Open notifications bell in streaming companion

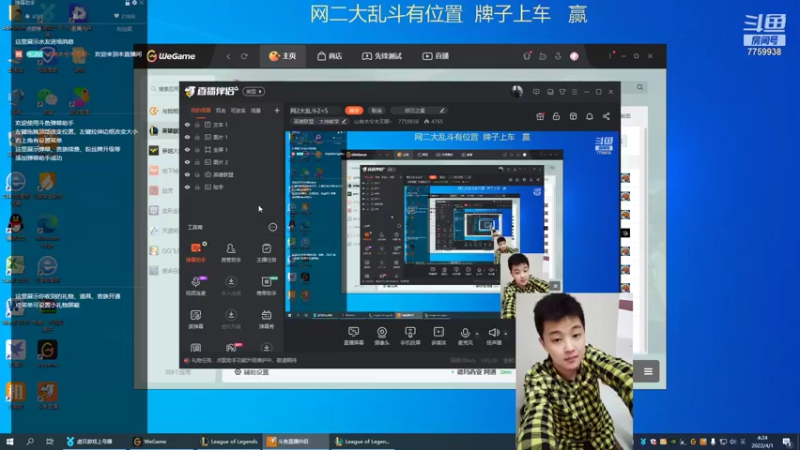[x=589, y=116]
